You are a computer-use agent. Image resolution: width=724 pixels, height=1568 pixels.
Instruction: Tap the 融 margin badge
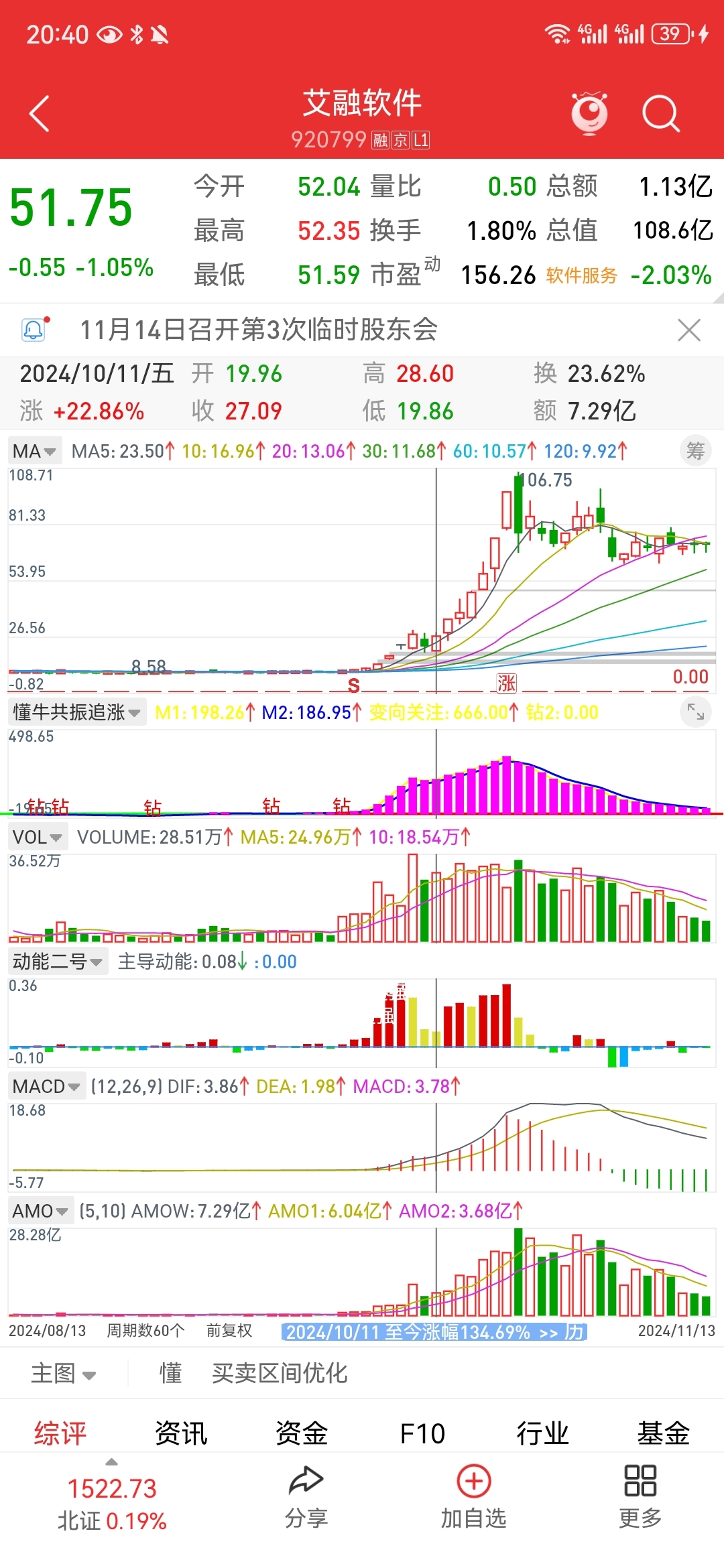click(x=381, y=140)
